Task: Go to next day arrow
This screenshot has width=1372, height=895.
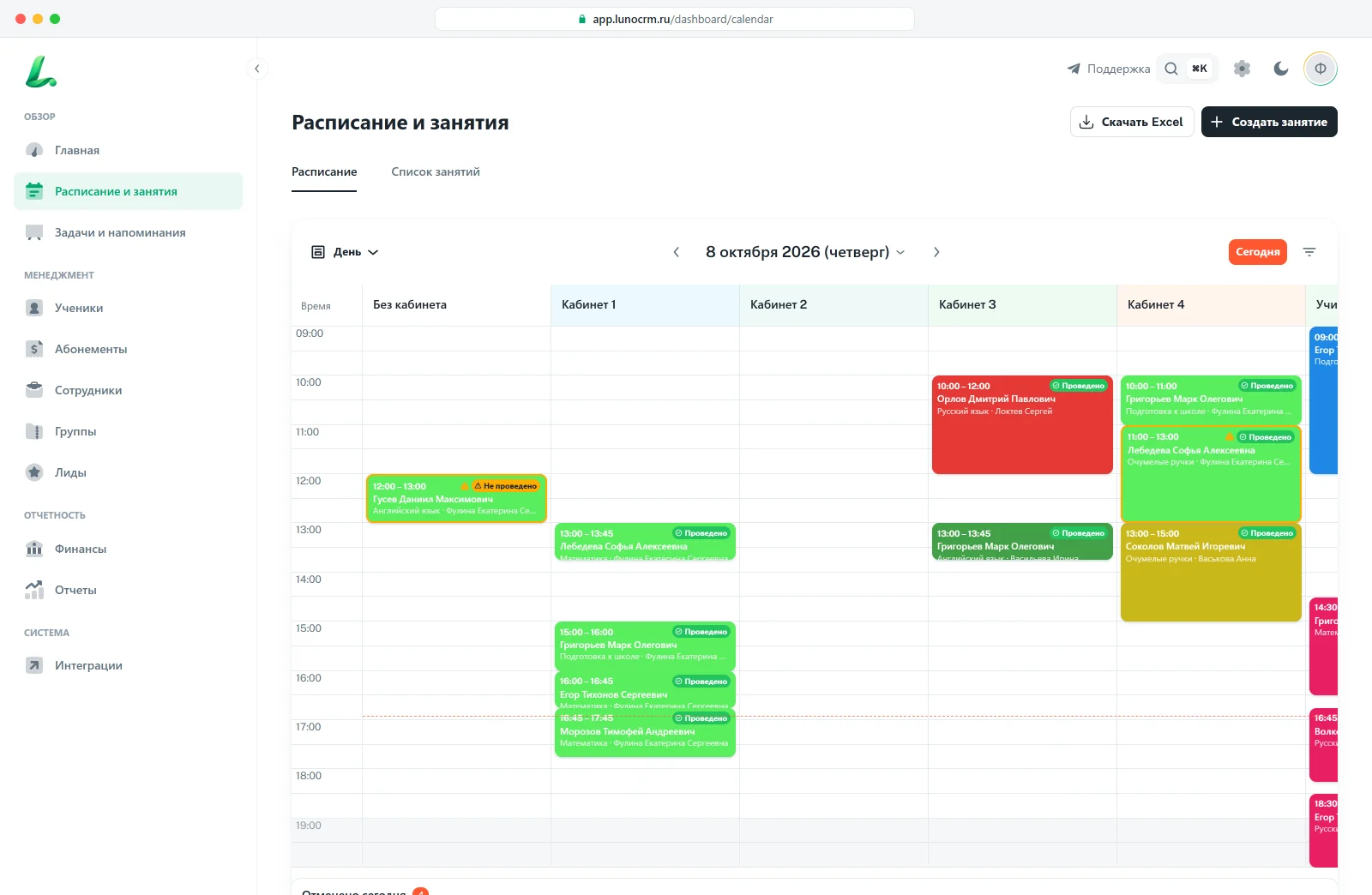Action: 936,252
